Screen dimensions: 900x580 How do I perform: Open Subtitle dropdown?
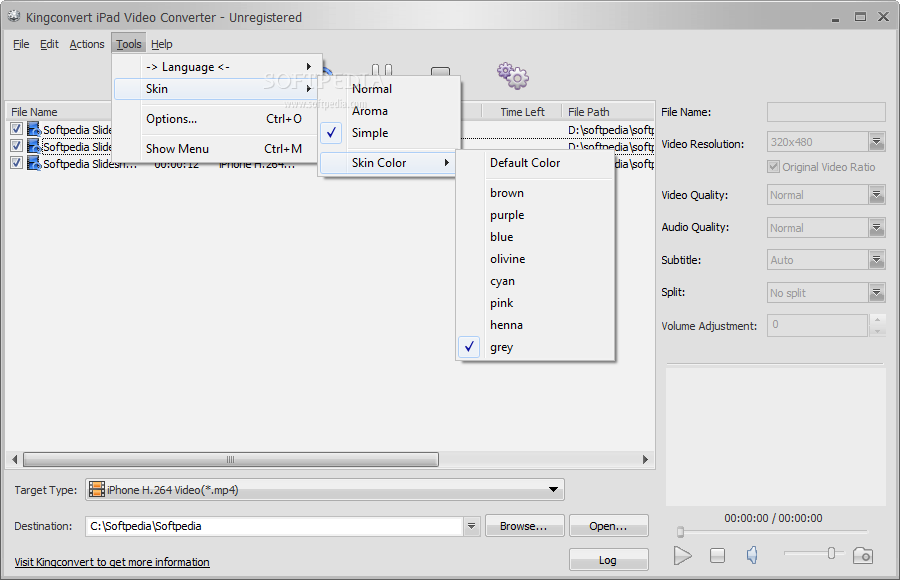[x=876, y=260]
